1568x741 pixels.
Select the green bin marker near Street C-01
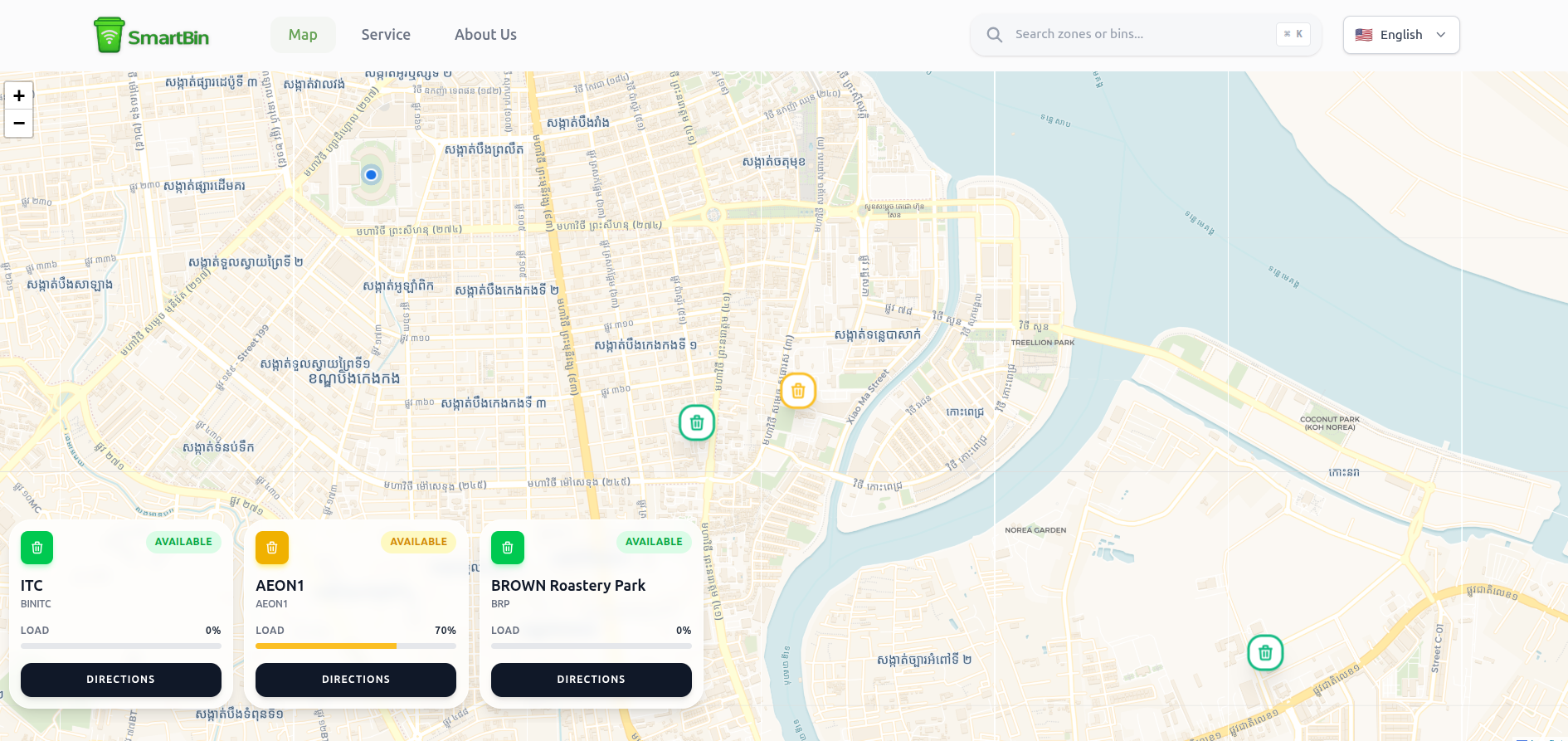[x=1265, y=653]
